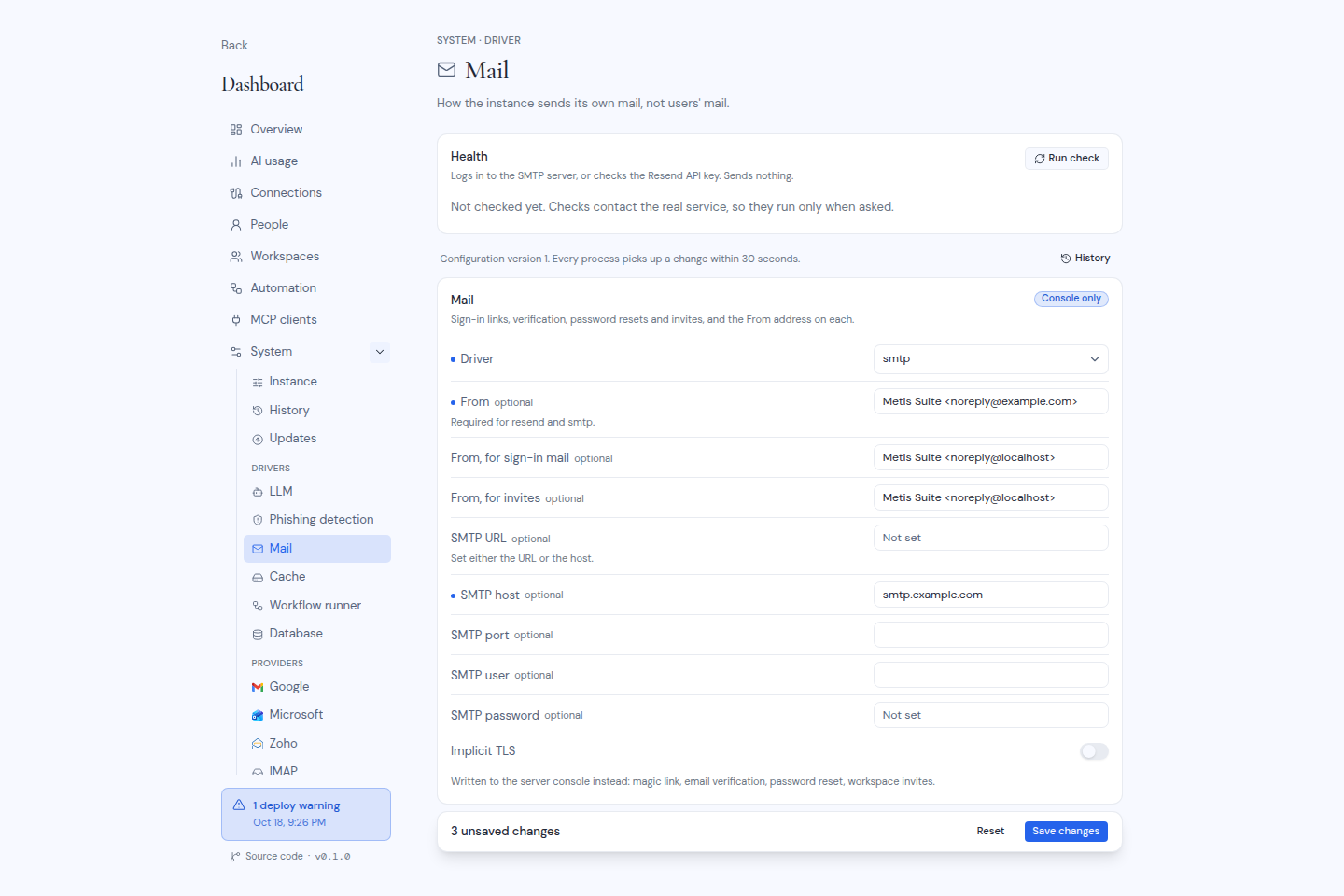This screenshot has width=1344, height=896.
Task: Click the Microsoft Outlook logo icon
Action: 258,715
